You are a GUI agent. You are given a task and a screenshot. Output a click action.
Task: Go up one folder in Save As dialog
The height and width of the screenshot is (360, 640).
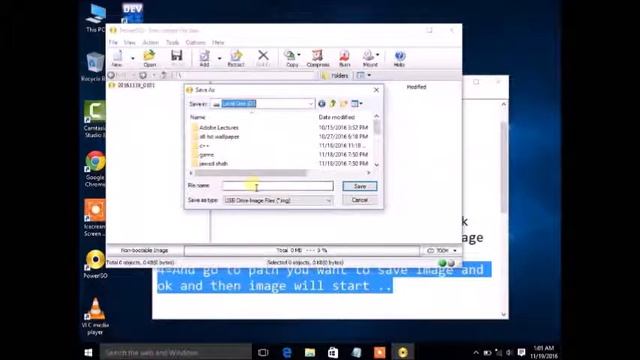tap(333, 104)
